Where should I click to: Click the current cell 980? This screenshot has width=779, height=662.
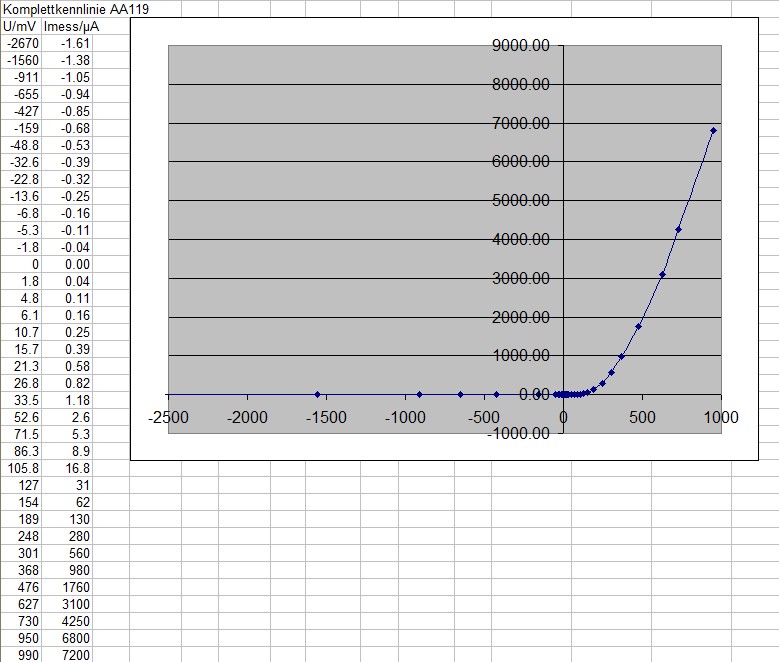[67, 570]
